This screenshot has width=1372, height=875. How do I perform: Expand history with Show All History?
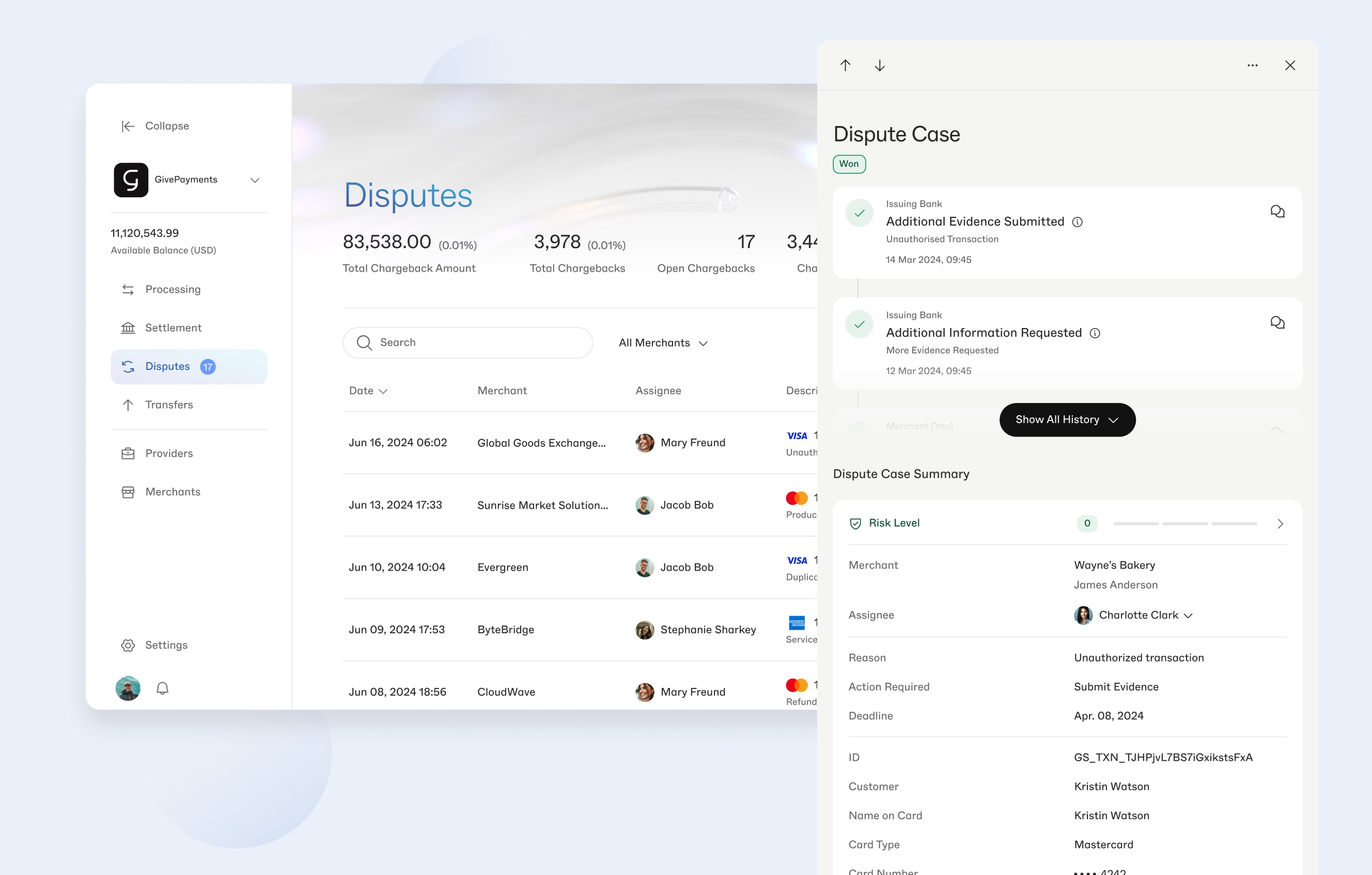click(1067, 420)
